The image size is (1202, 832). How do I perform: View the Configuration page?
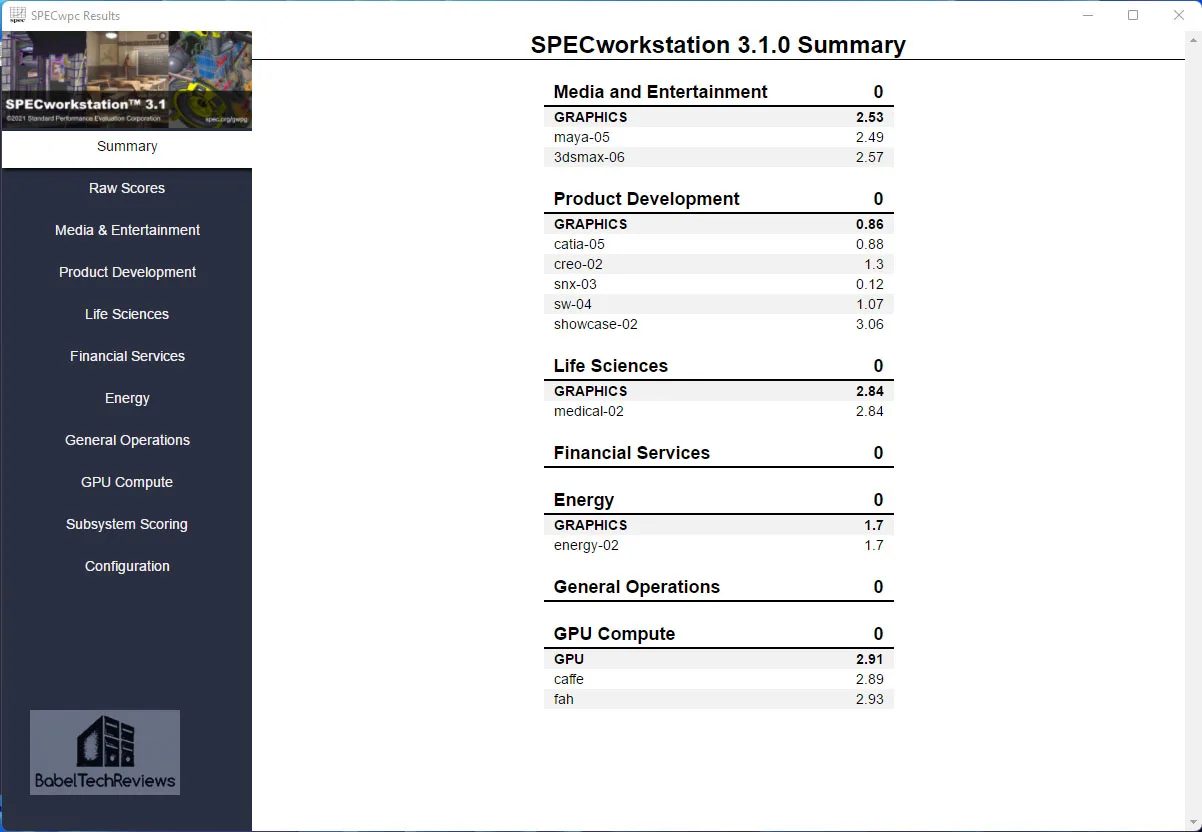[x=127, y=566]
